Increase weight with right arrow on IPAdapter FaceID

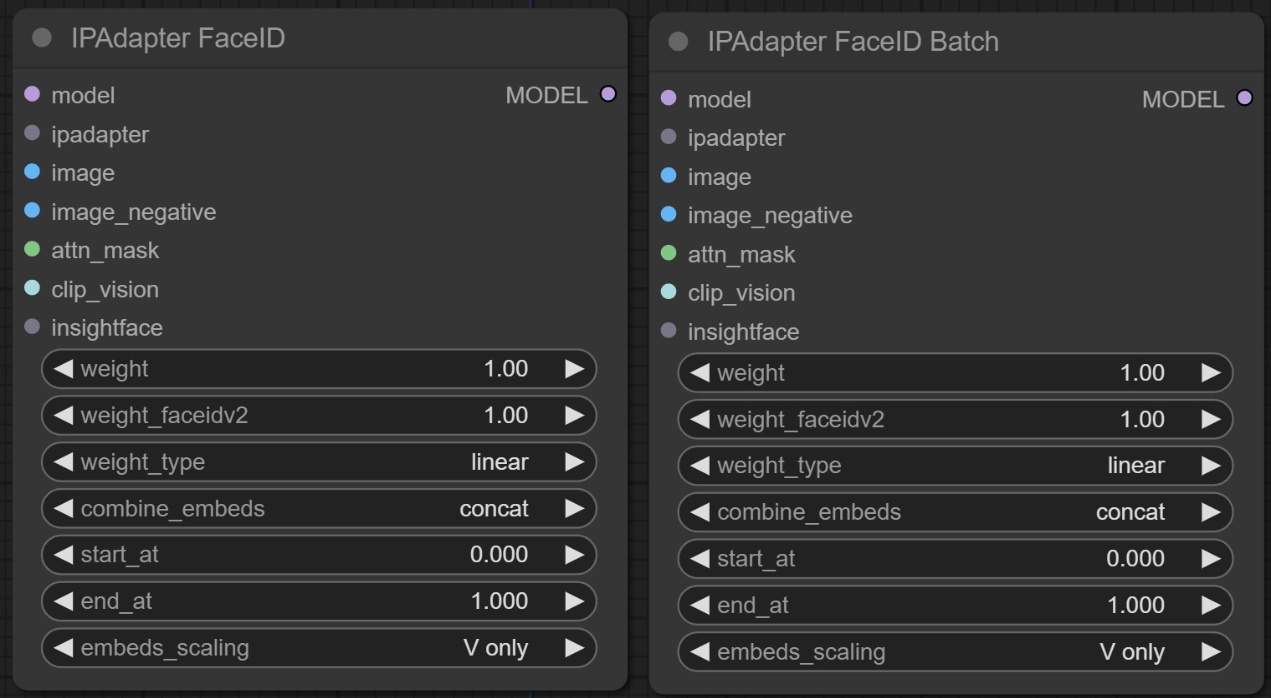coord(574,369)
